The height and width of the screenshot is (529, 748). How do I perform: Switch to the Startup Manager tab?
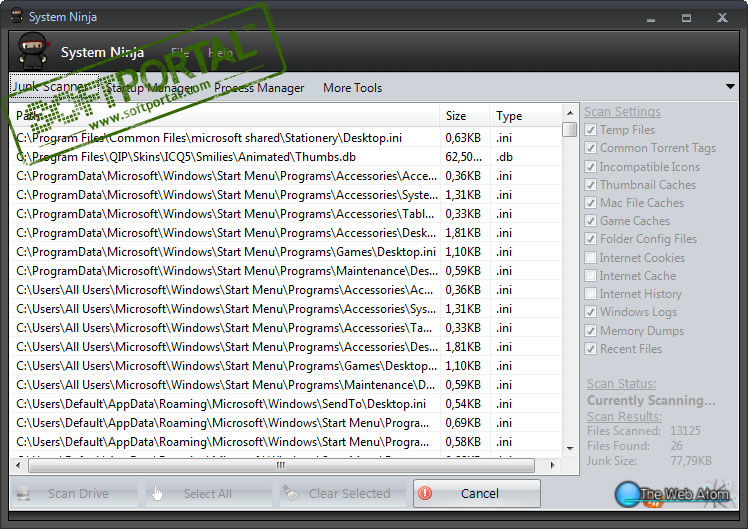click(x=150, y=88)
